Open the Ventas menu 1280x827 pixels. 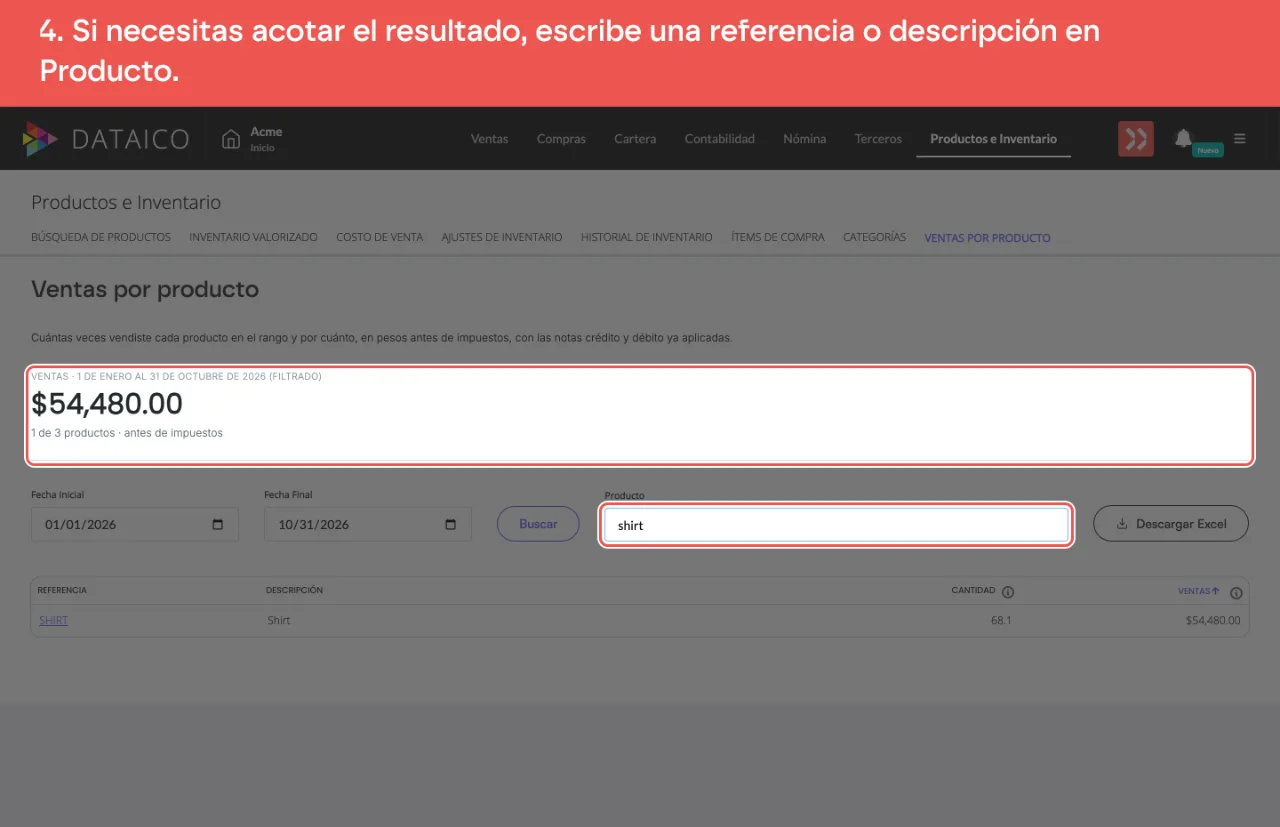[x=490, y=139]
